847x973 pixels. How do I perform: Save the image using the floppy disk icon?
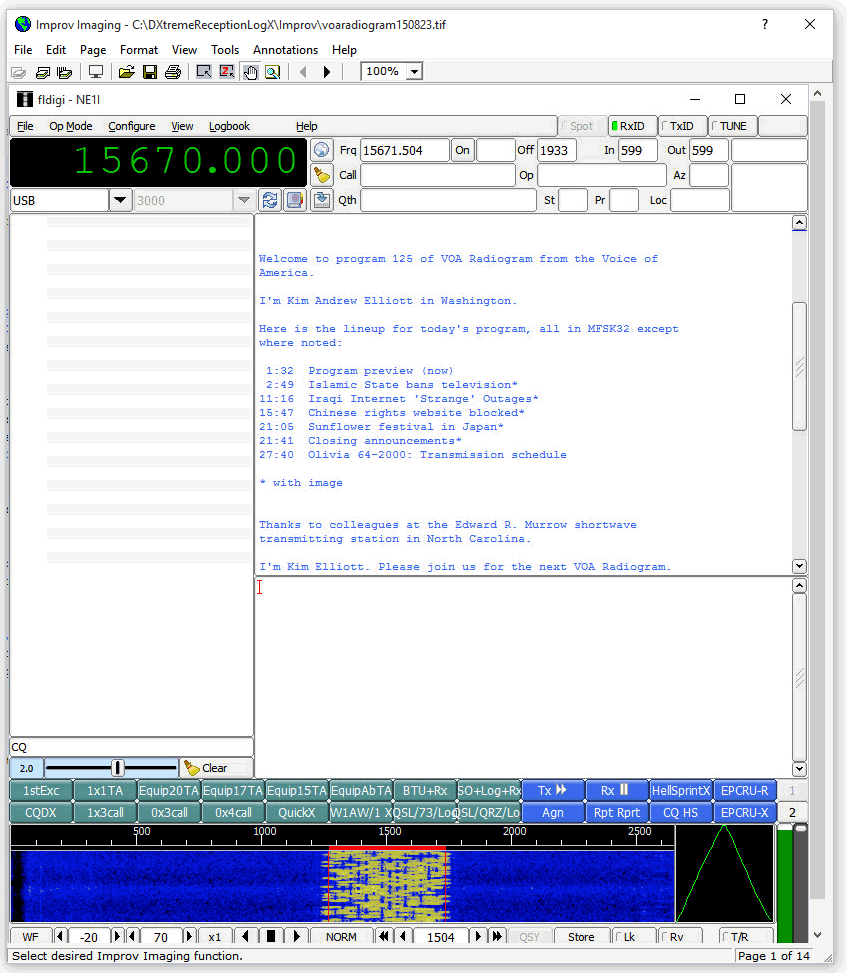(150, 72)
